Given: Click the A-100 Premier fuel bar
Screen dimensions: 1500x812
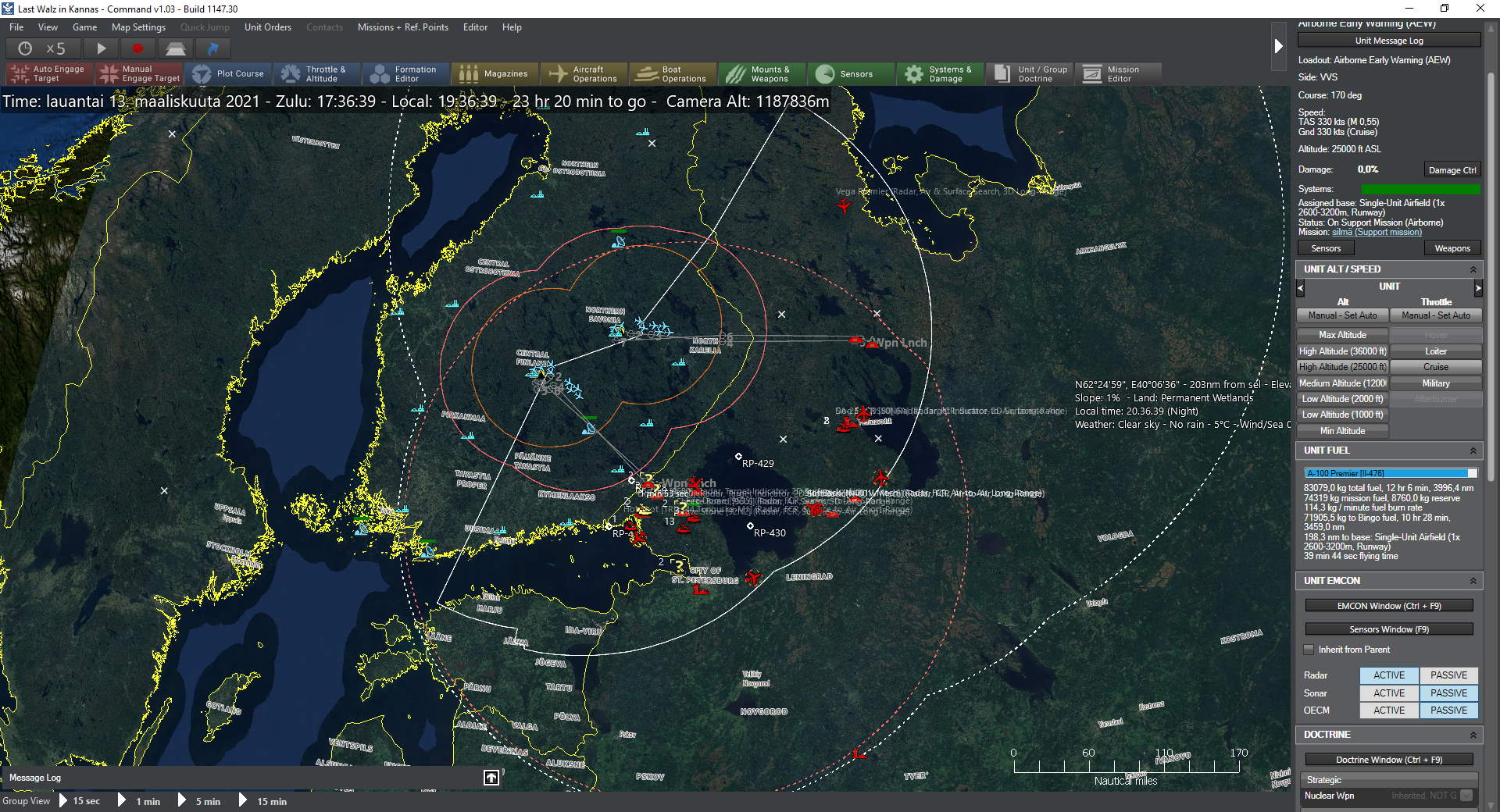Looking at the screenshot, I should tap(1390, 473).
